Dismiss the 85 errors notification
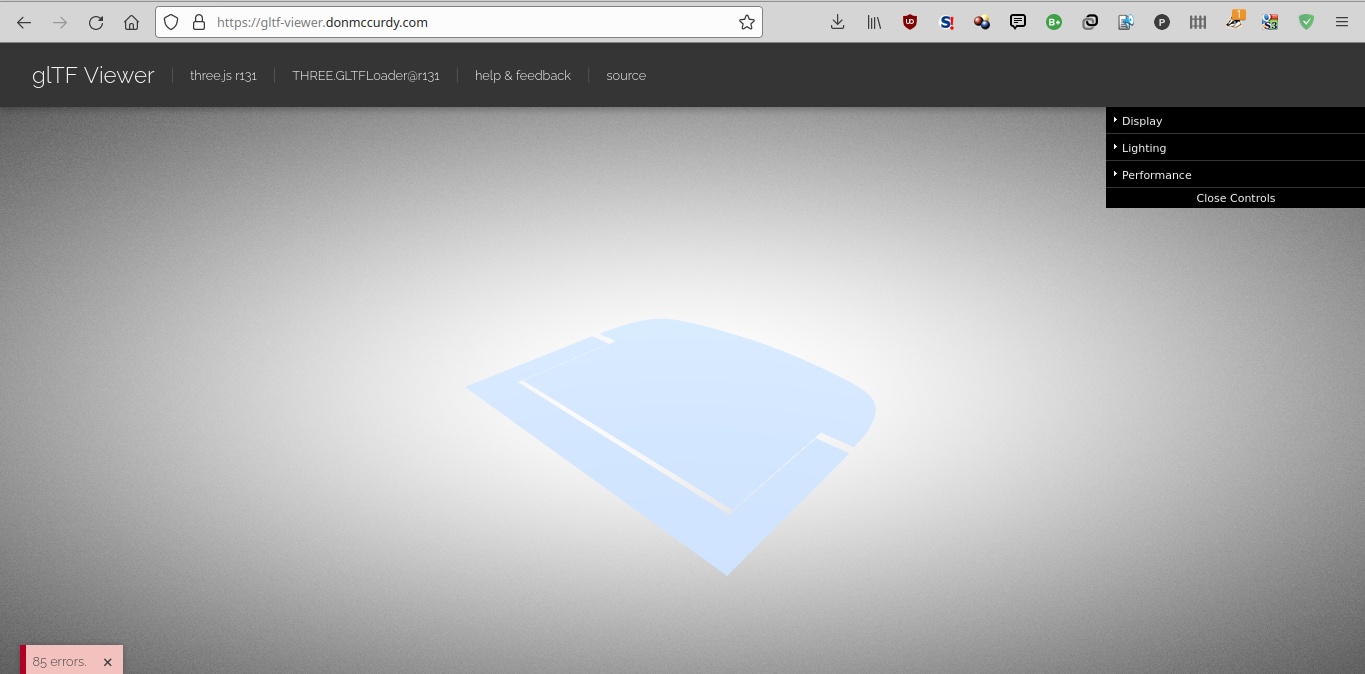 (107, 661)
